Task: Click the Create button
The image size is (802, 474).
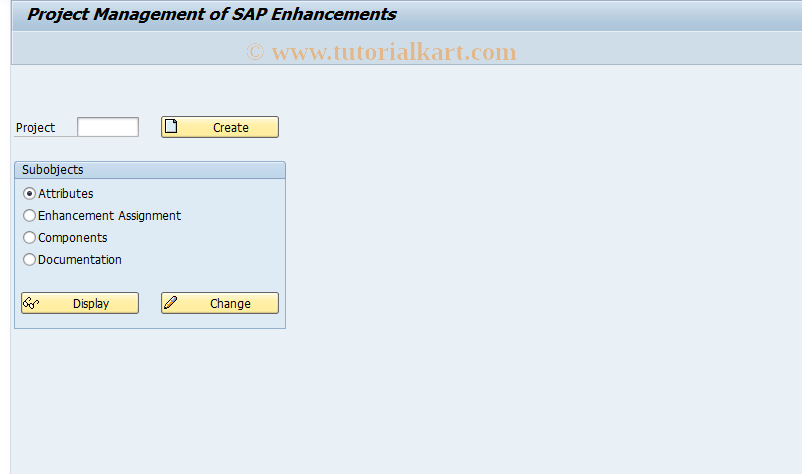Action: coord(220,127)
